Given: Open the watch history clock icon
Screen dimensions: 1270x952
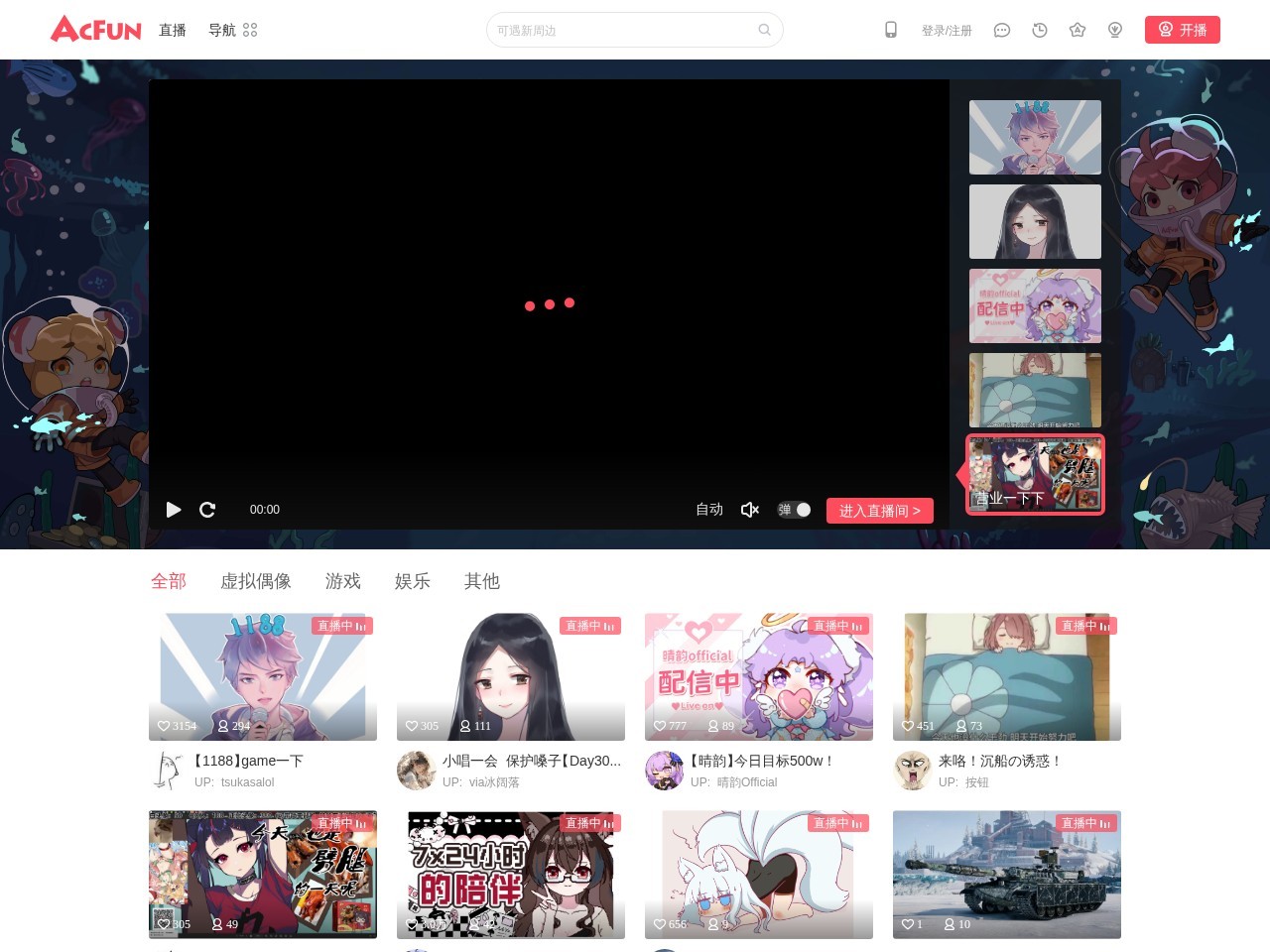Looking at the screenshot, I should [1040, 30].
